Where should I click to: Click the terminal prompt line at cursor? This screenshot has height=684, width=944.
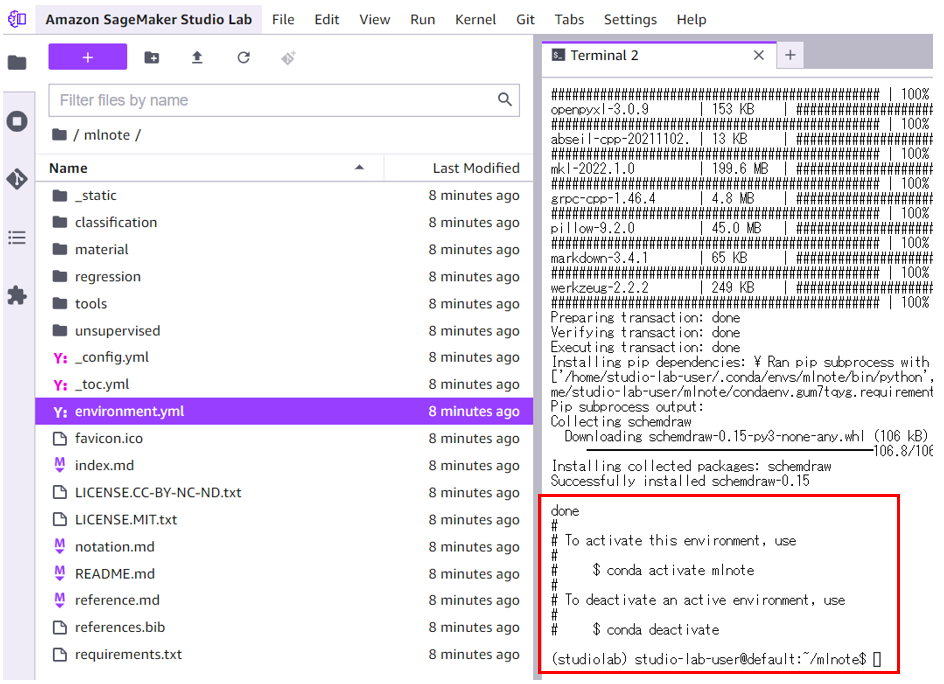(x=716, y=659)
